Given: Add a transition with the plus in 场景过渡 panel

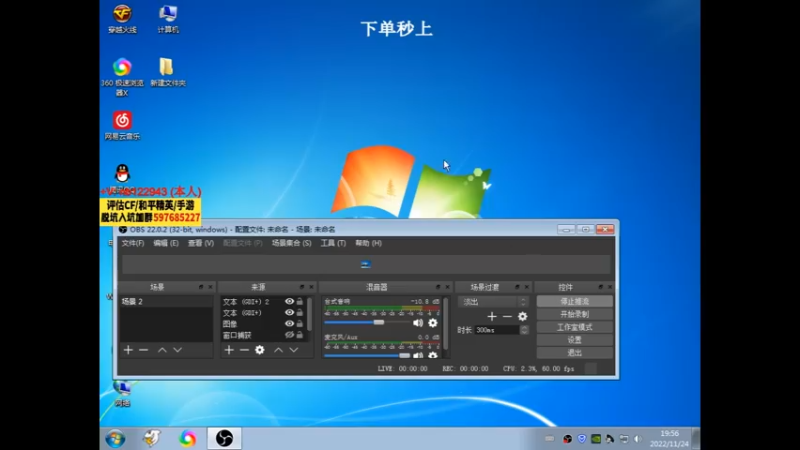Looking at the screenshot, I should click(492, 317).
